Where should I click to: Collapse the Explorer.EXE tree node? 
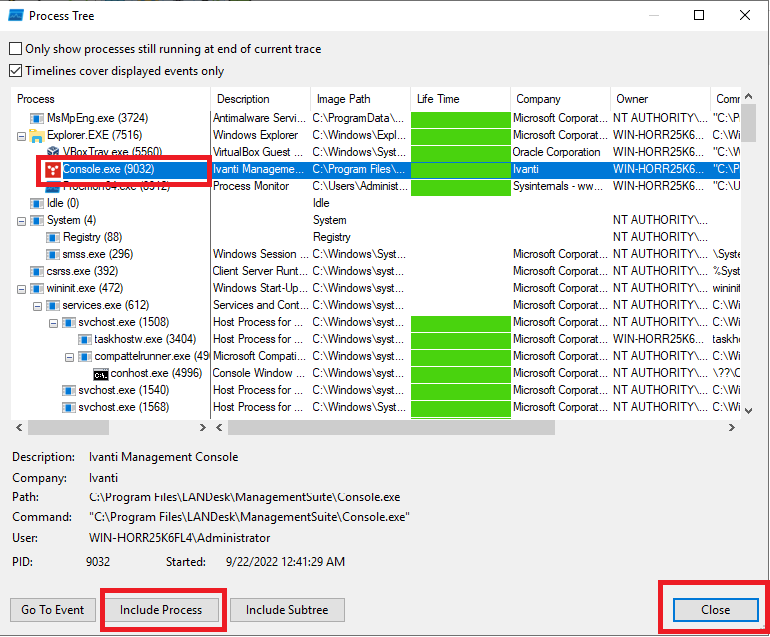tap(22, 135)
